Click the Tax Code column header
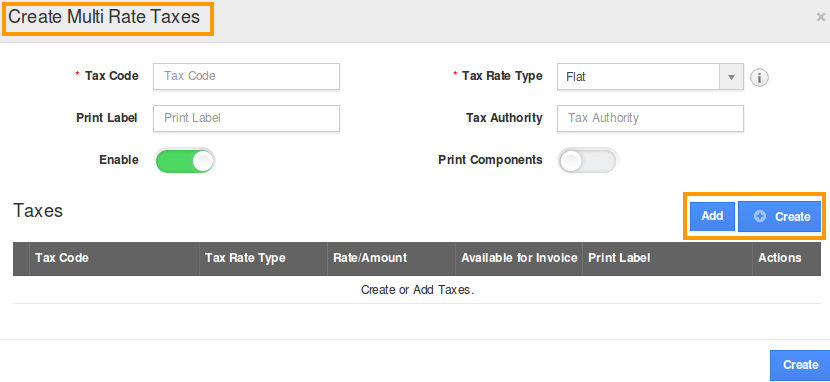Screen dimensions: 830x382 (114, 259)
